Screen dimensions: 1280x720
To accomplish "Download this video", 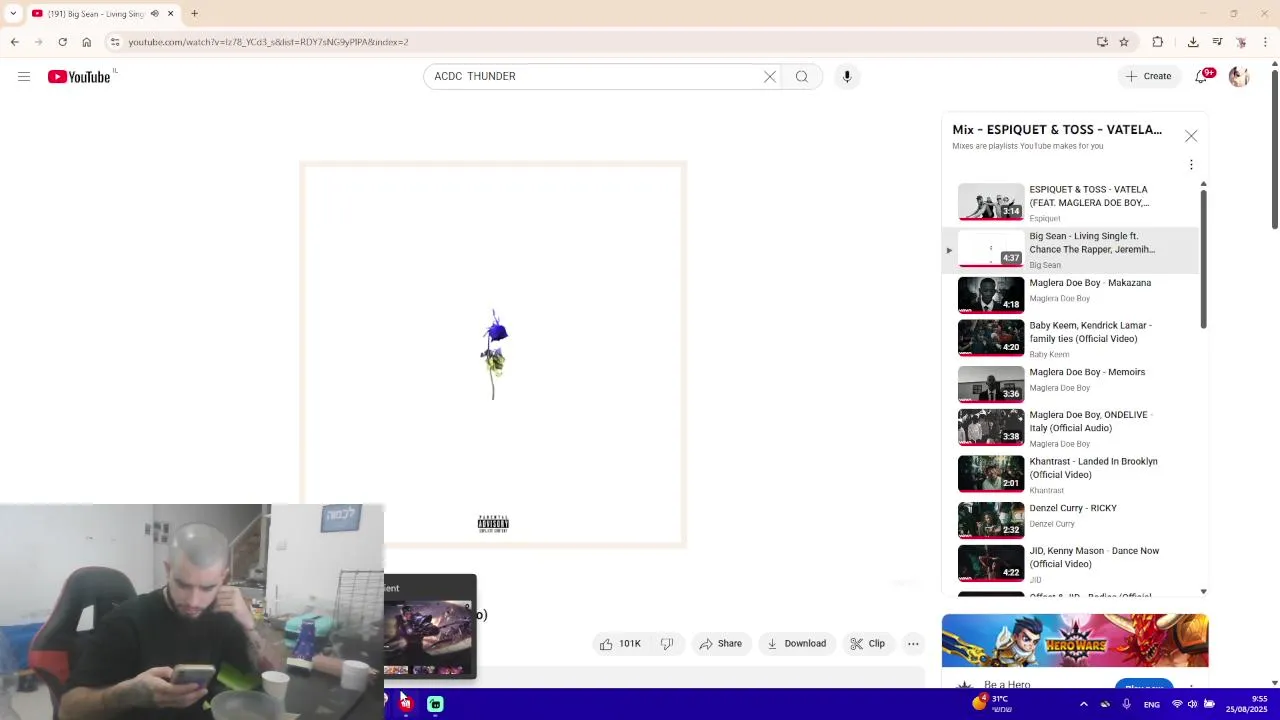I will point(796,644).
